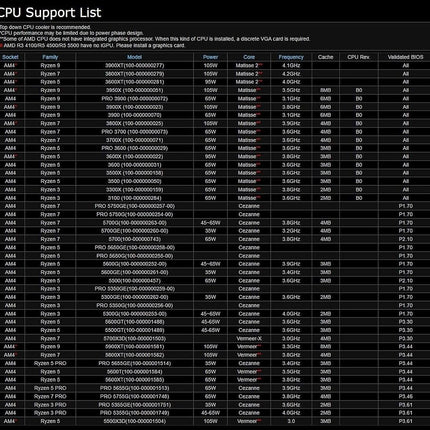The height and width of the screenshot is (430, 430).
Task: Click the Socket column header
Action: pos(10,57)
